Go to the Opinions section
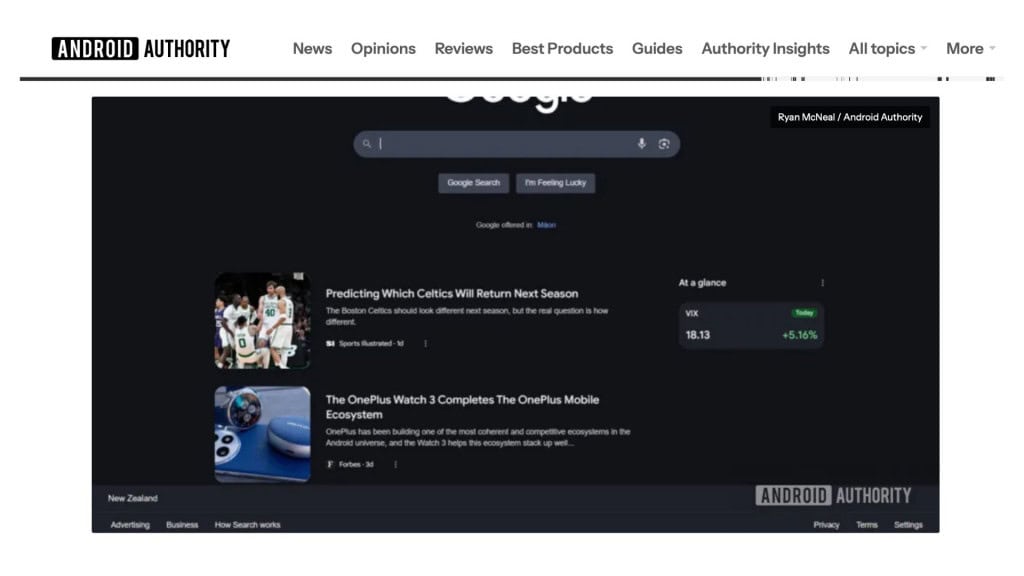This screenshot has height=576, width=1024. [383, 48]
